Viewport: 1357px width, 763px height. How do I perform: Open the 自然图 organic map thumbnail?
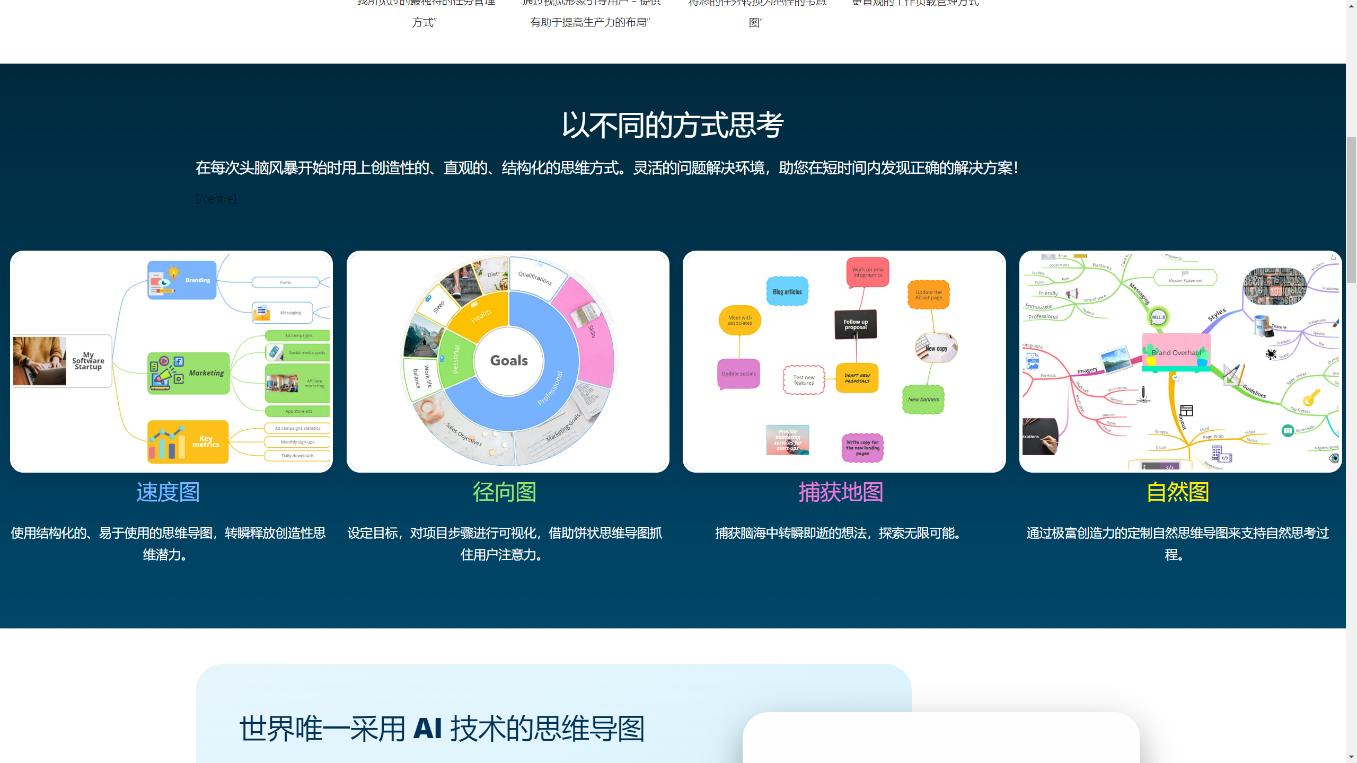coord(1180,361)
